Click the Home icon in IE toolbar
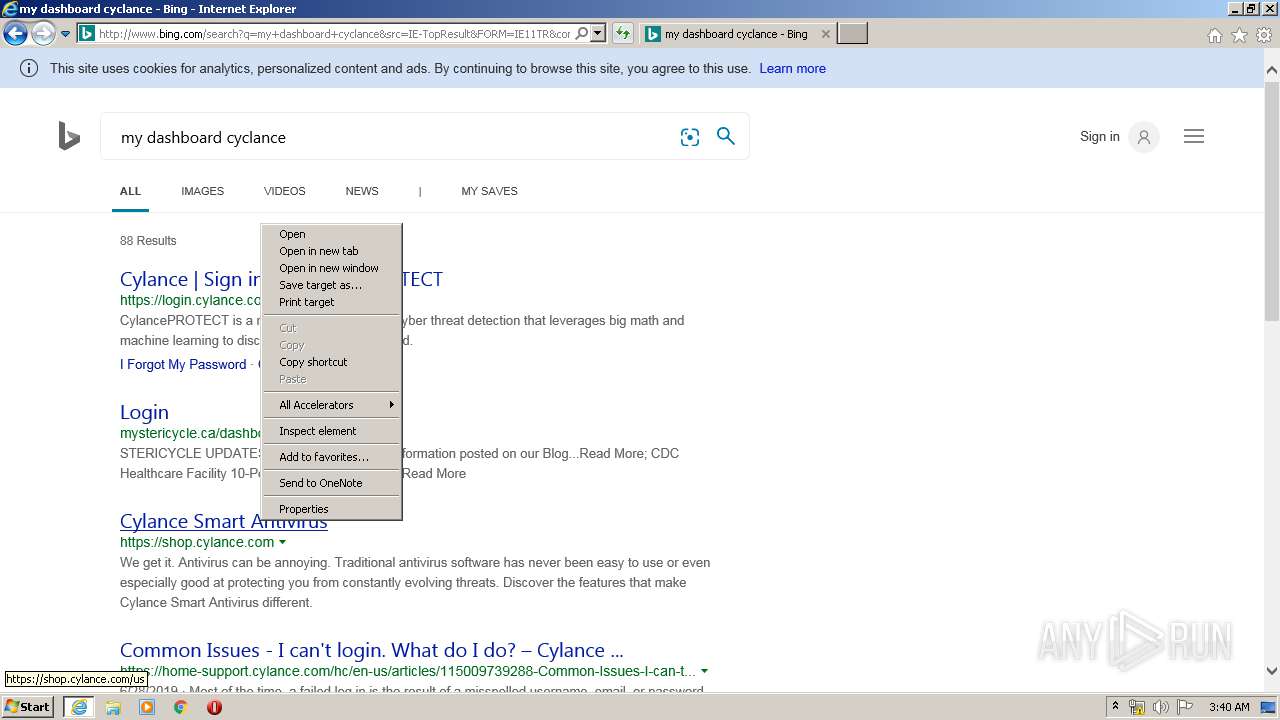 [x=1214, y=35]
